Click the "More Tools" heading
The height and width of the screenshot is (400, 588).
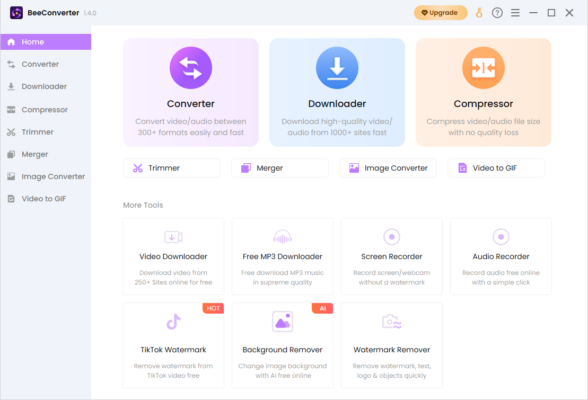(x=143, y=205)
